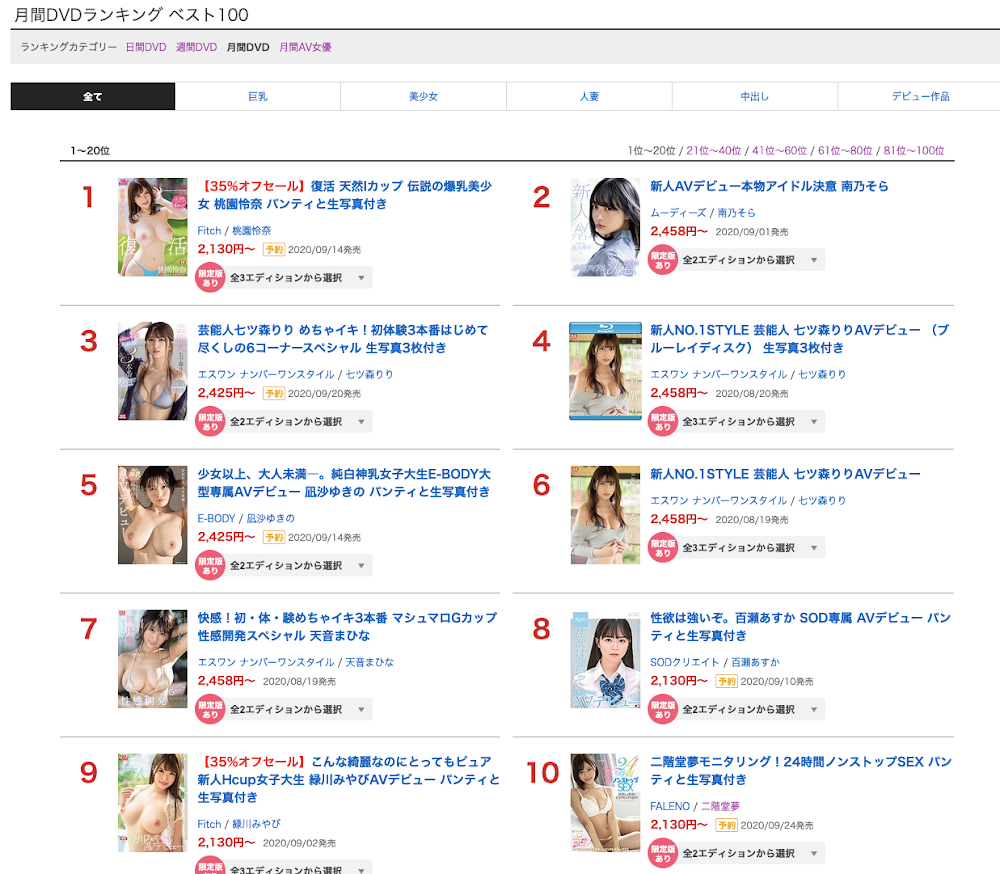Jump to ranks 41位〜60位
1000x874 pixels.
(x=779, y=151)
